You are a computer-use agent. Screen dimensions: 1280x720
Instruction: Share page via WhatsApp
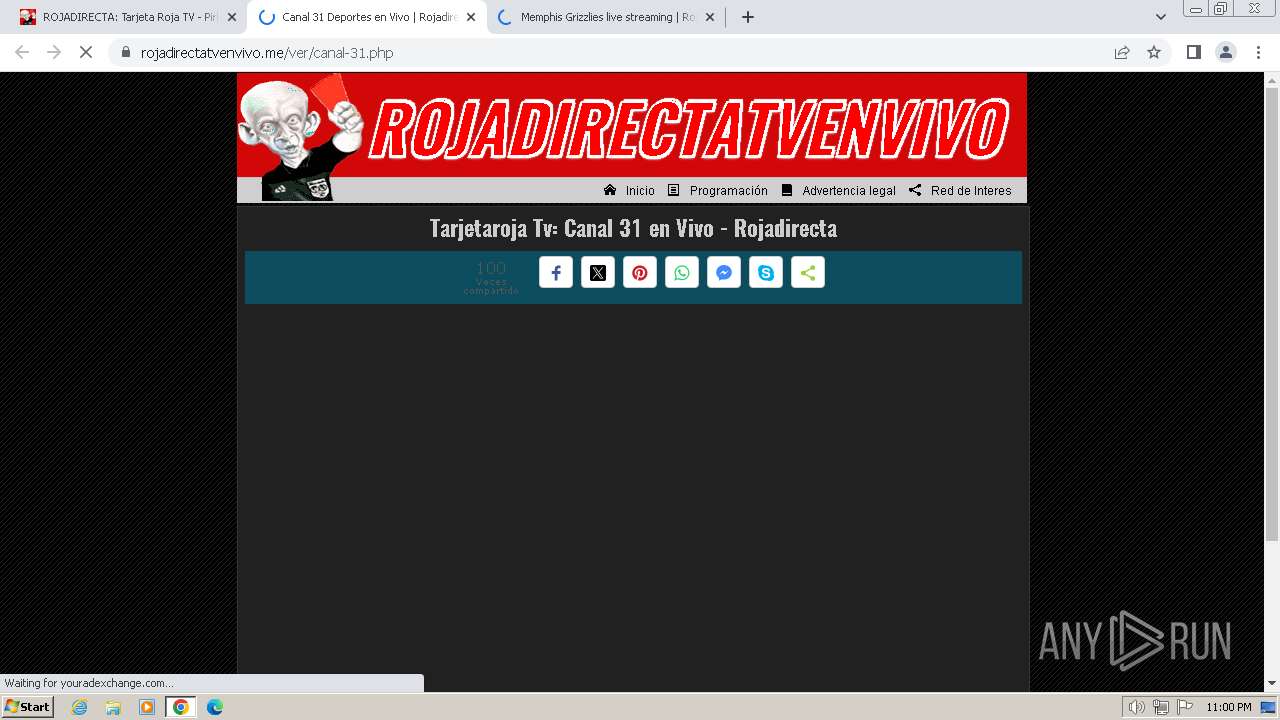[x=682, y=273]
